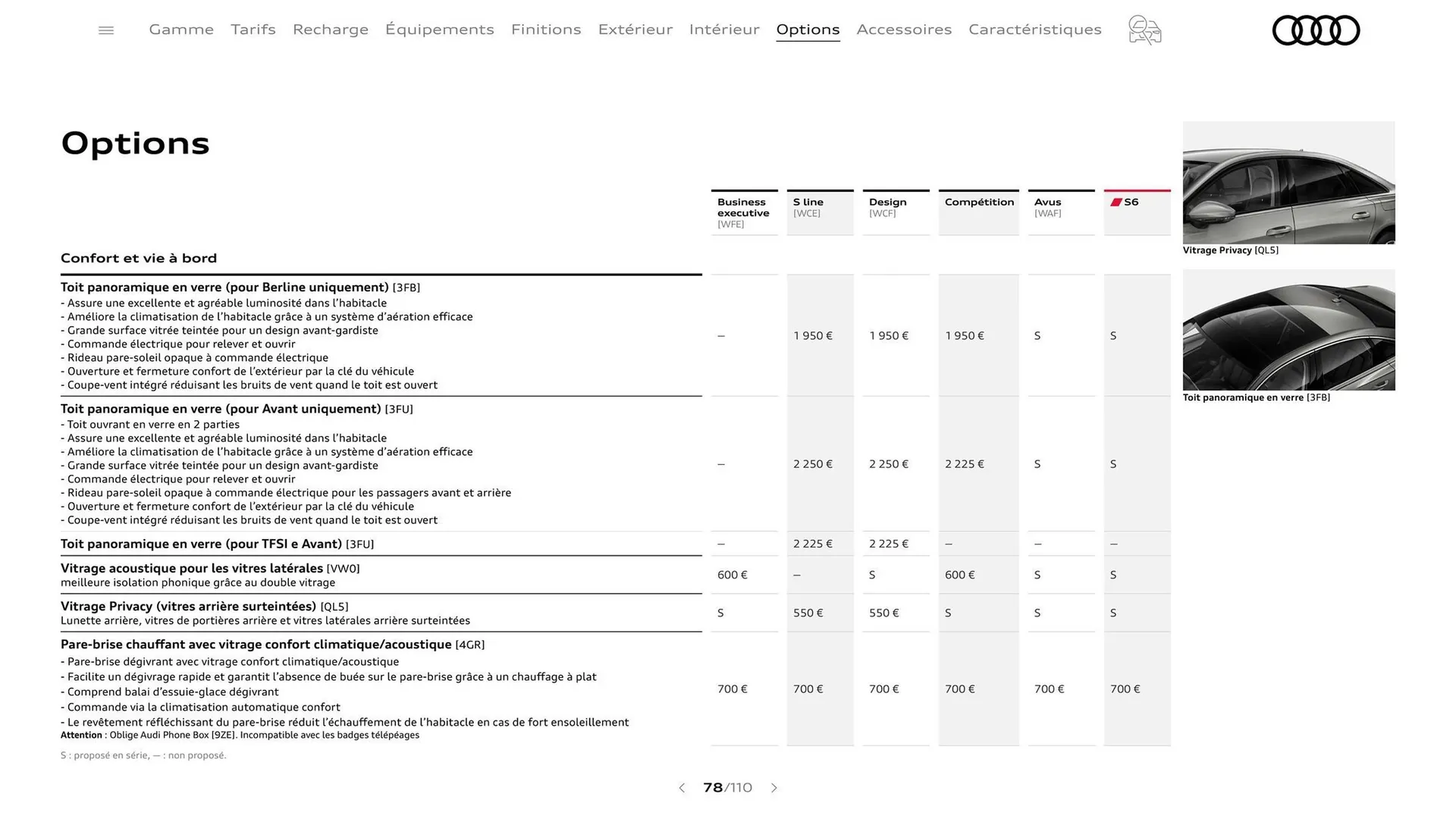This screenshot has height=819, width=1456.
Task: Select the Business executive column header
Action: tap(744, 212)
